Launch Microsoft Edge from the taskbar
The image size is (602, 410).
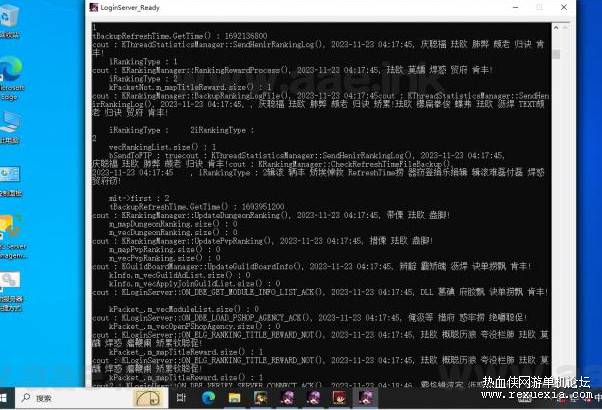208,398
